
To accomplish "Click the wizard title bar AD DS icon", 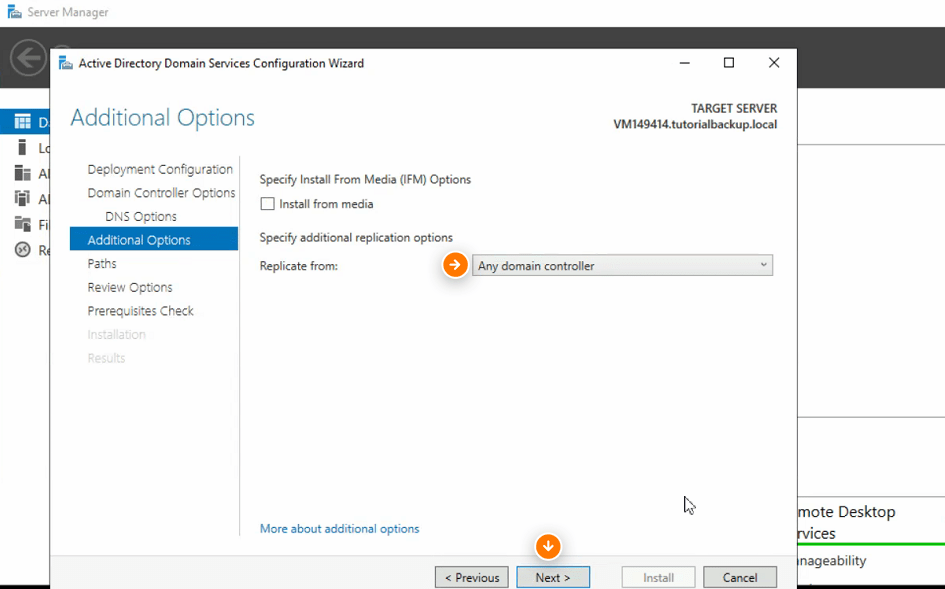I will [x=66, y=62].
